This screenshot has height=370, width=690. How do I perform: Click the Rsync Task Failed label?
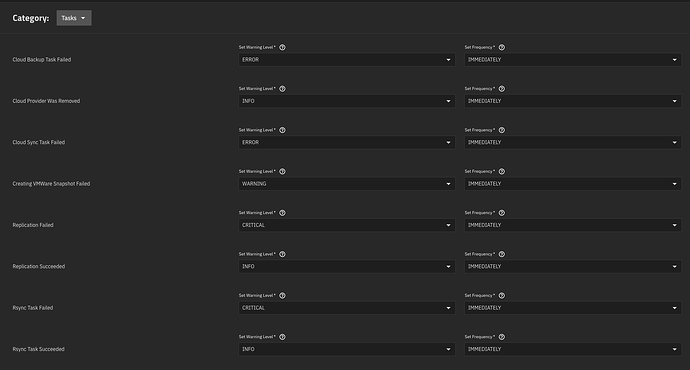click(x=33, y=308)
